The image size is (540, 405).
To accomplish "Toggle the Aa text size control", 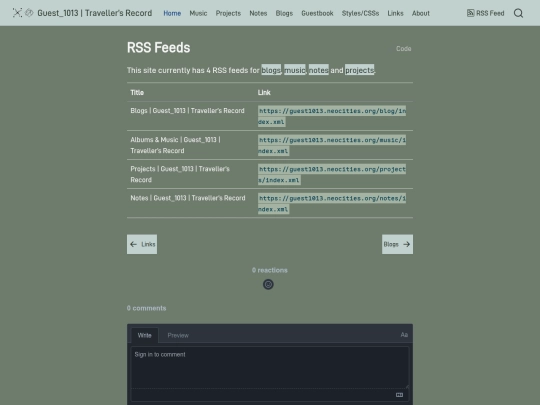I will pos(404,335).
